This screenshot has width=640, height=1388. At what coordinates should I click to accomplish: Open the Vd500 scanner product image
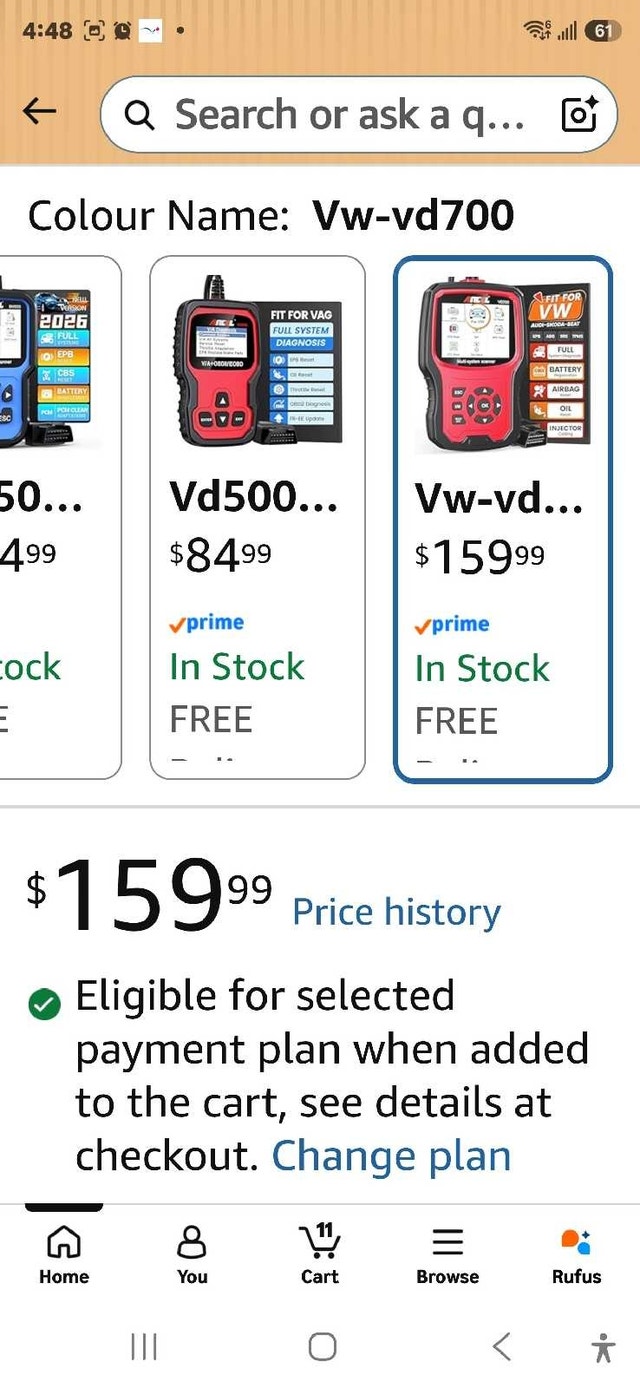[258, 362]
